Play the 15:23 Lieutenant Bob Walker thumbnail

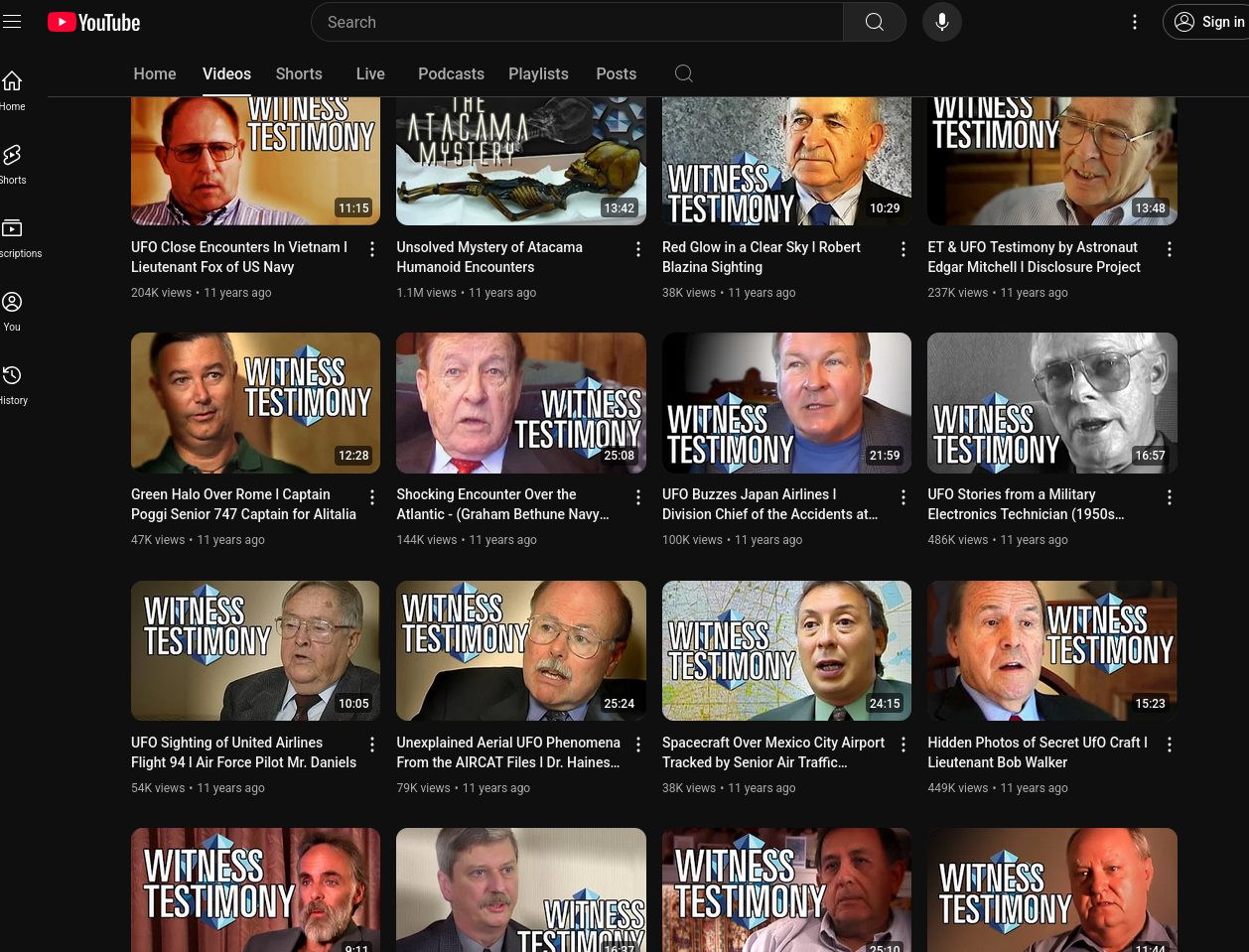point(1052,650)
